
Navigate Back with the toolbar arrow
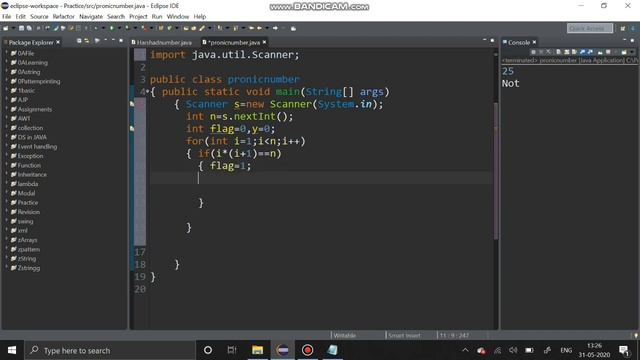coord(259,28)
